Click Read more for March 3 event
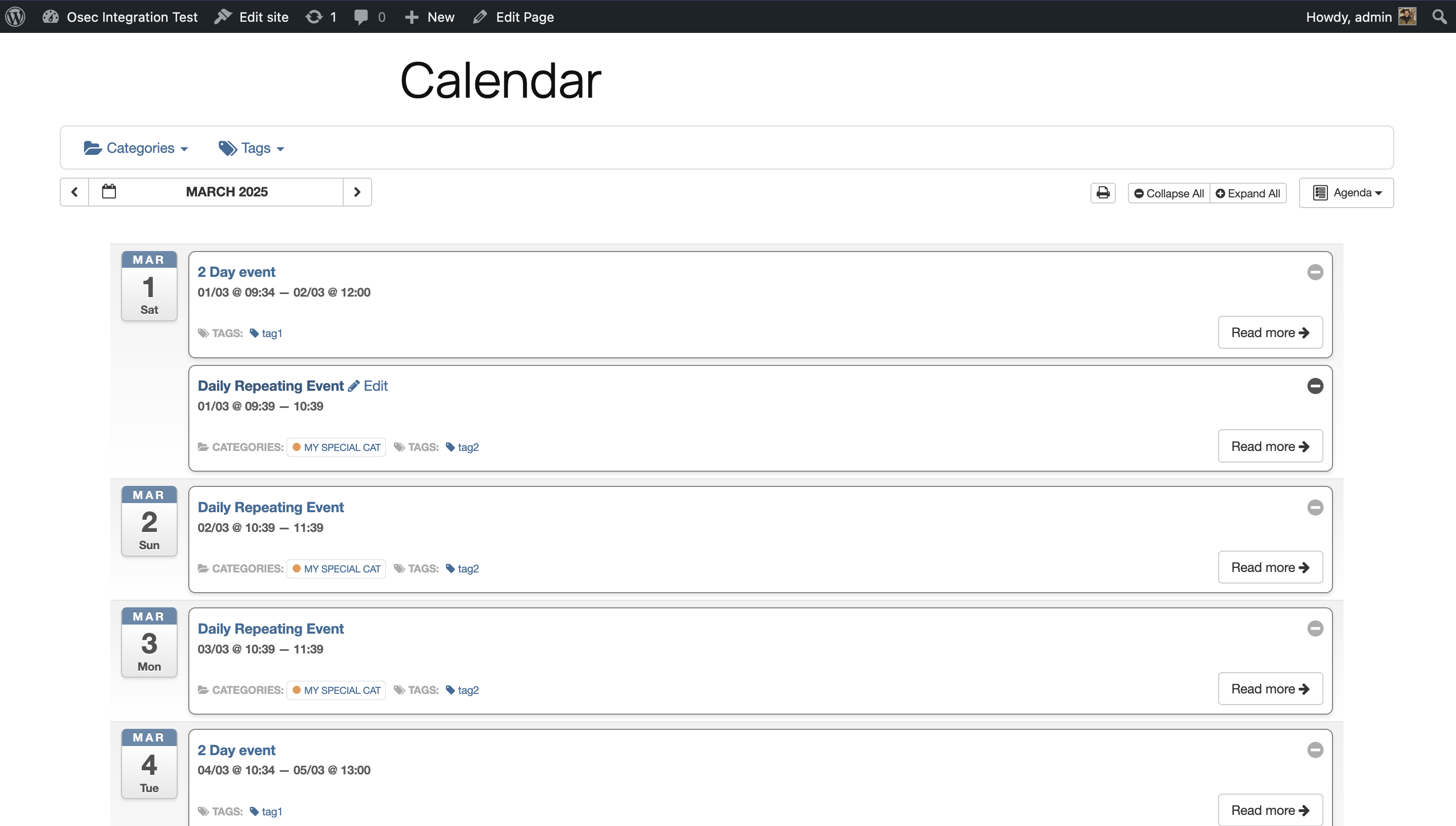 (x=1270, y=689)
